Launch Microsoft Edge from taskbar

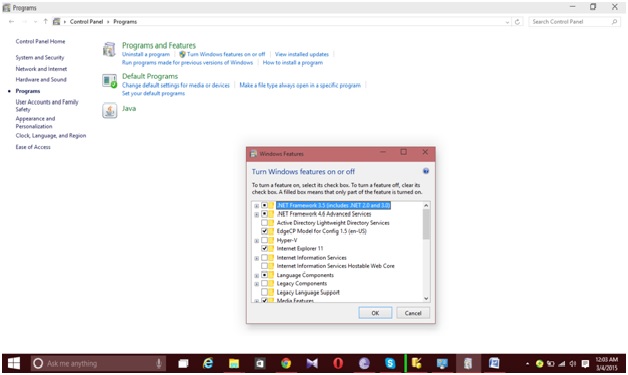click(x=208, y=363)
